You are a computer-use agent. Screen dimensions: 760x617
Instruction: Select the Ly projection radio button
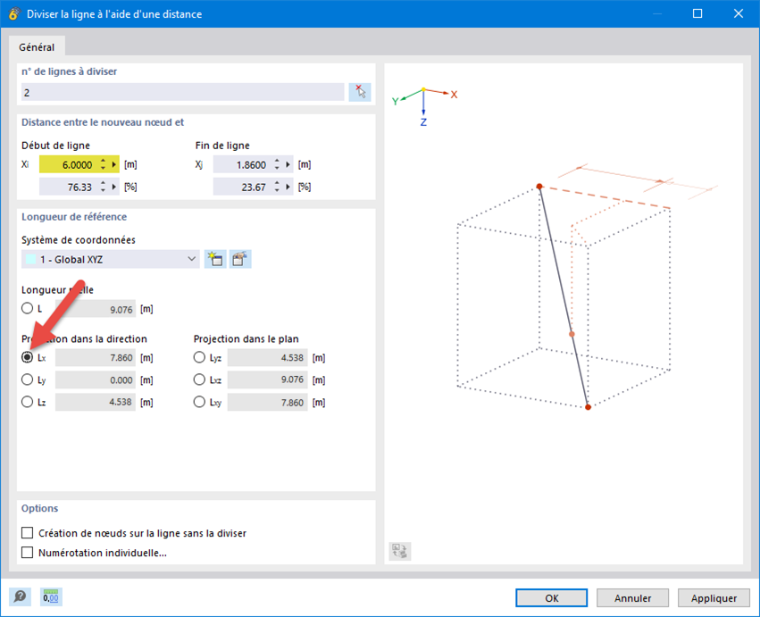click(27, 380)
